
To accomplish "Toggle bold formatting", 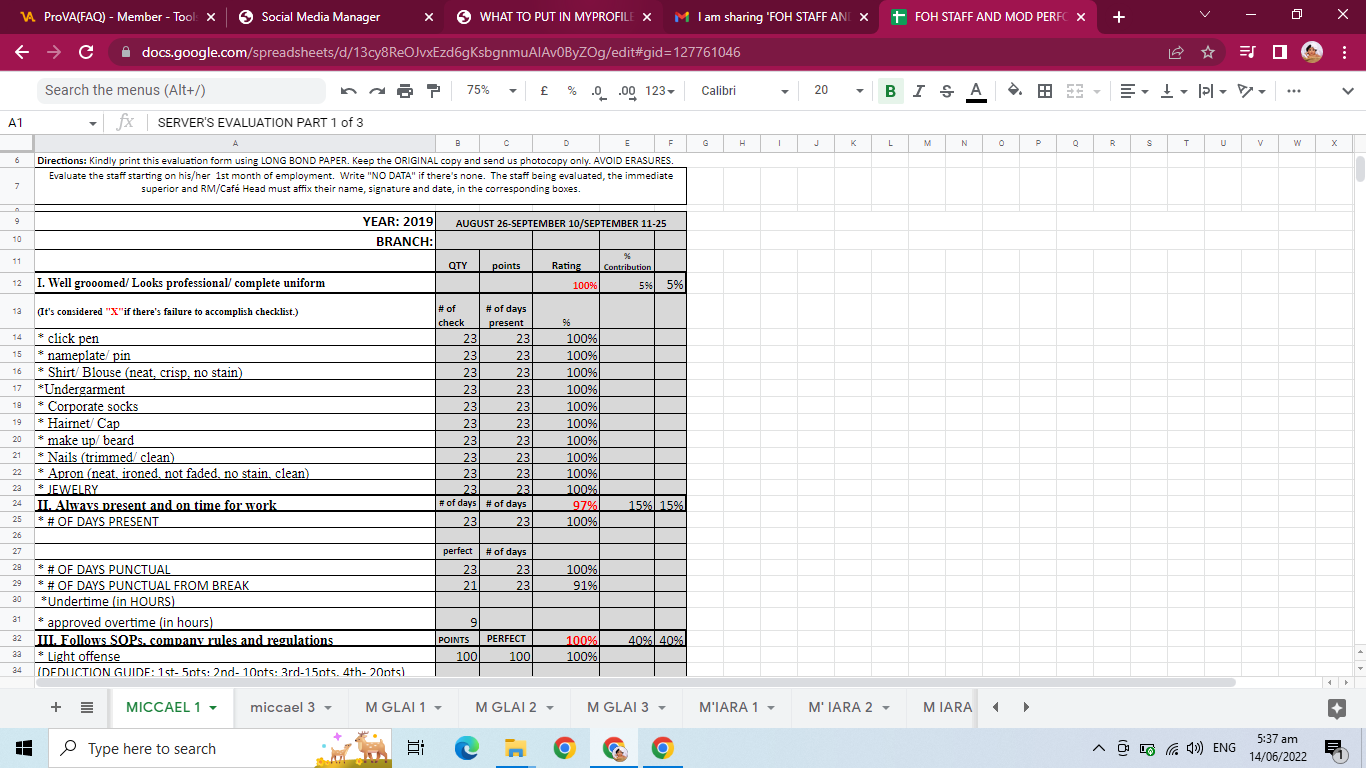I will [889, 91].
